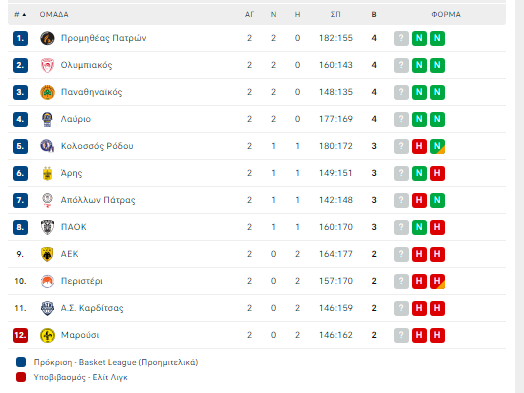This screenshot has width=524, height=393.
Task: Click the ΦΟΡΜΑ column header
Action: 446,14
